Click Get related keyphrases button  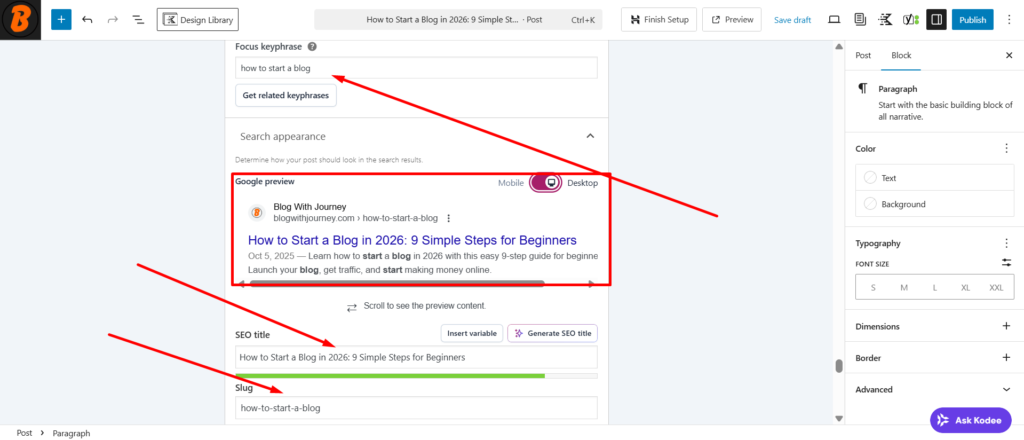[285, 95]
